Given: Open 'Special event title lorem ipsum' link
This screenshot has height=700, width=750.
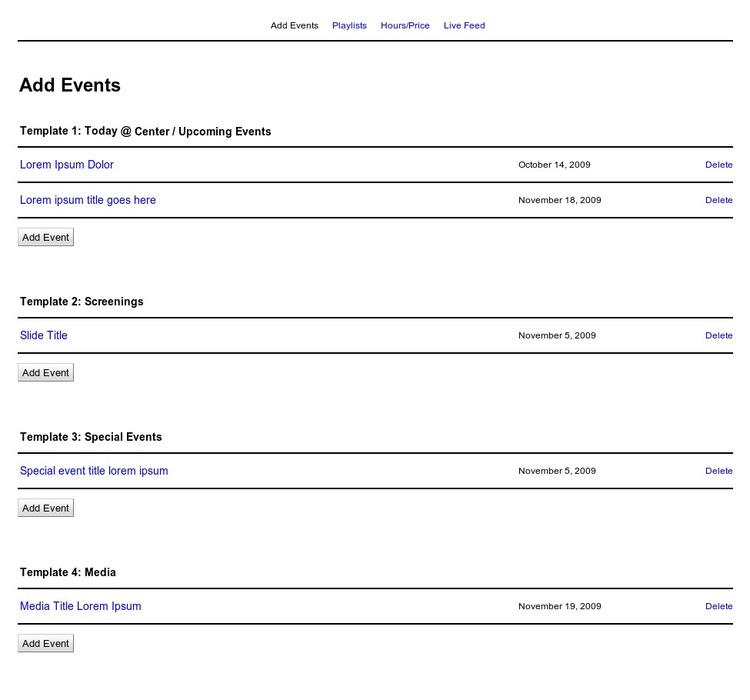Looking at the screenshot, I should click(94, 471).
